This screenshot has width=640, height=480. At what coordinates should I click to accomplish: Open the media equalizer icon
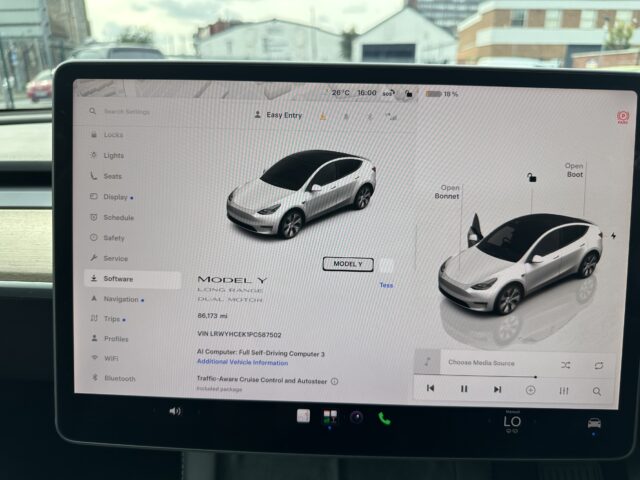pos(564,391)
